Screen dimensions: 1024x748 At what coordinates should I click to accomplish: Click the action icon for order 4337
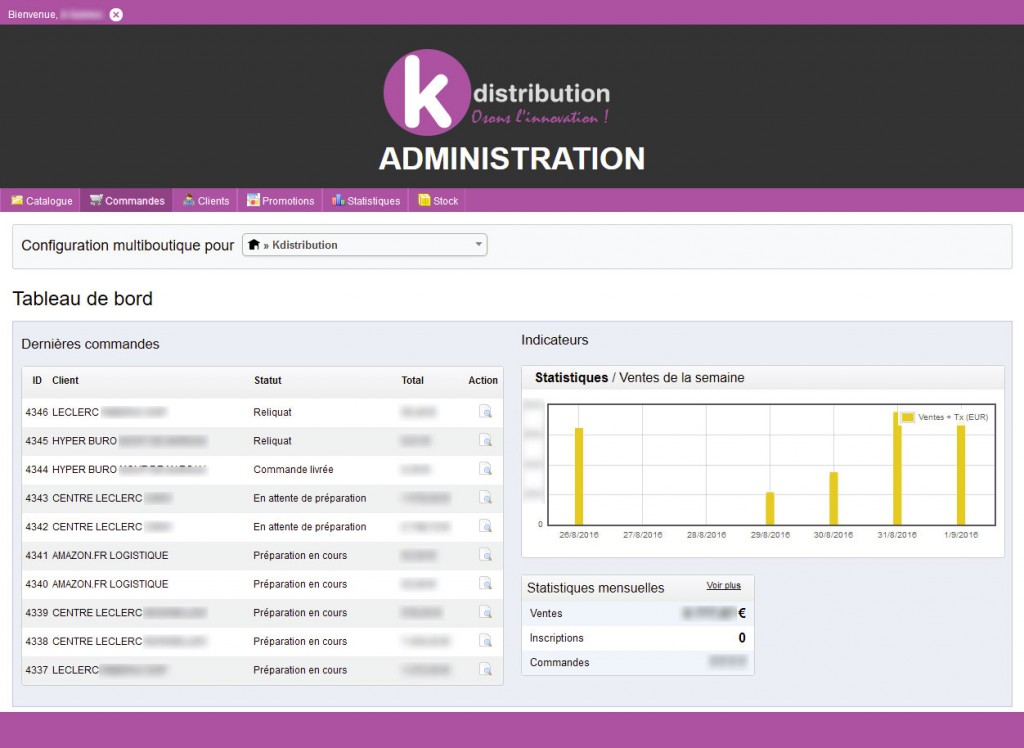(x=485, y=670)
